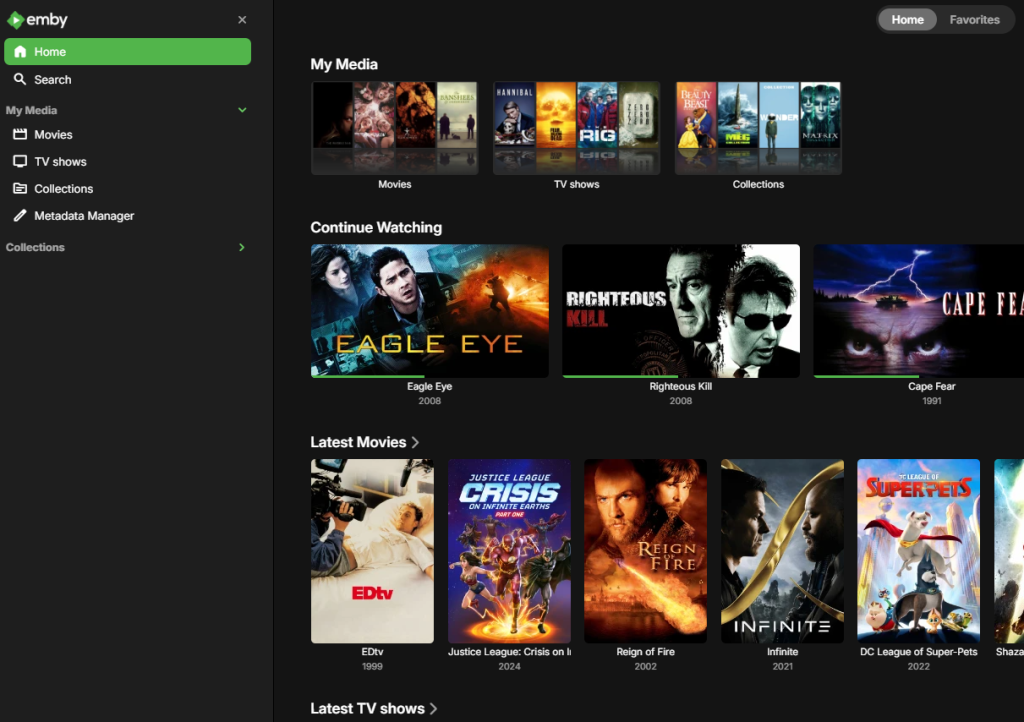
Task: Open Justice League: Crisis on Infinite Earths poster
Action: click(x=509, y=551)
